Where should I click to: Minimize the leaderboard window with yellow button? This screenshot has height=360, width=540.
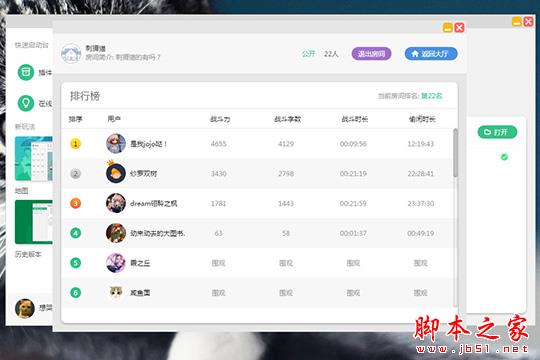[447, 28]
